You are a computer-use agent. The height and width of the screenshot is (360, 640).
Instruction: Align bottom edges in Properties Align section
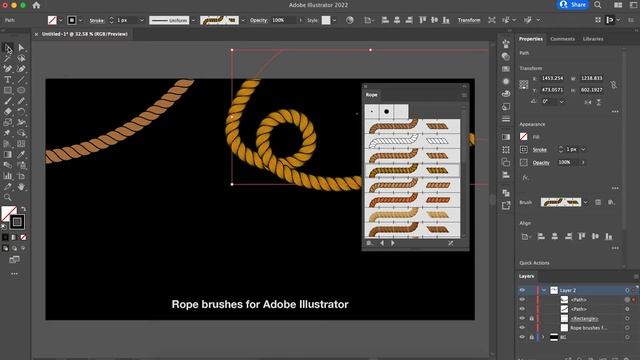609,236
